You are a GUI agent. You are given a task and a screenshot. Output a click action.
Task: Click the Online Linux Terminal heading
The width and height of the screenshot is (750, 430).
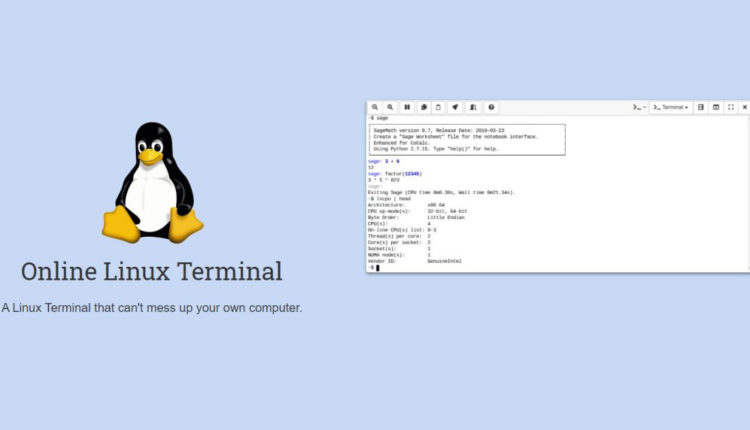[152, 271]
